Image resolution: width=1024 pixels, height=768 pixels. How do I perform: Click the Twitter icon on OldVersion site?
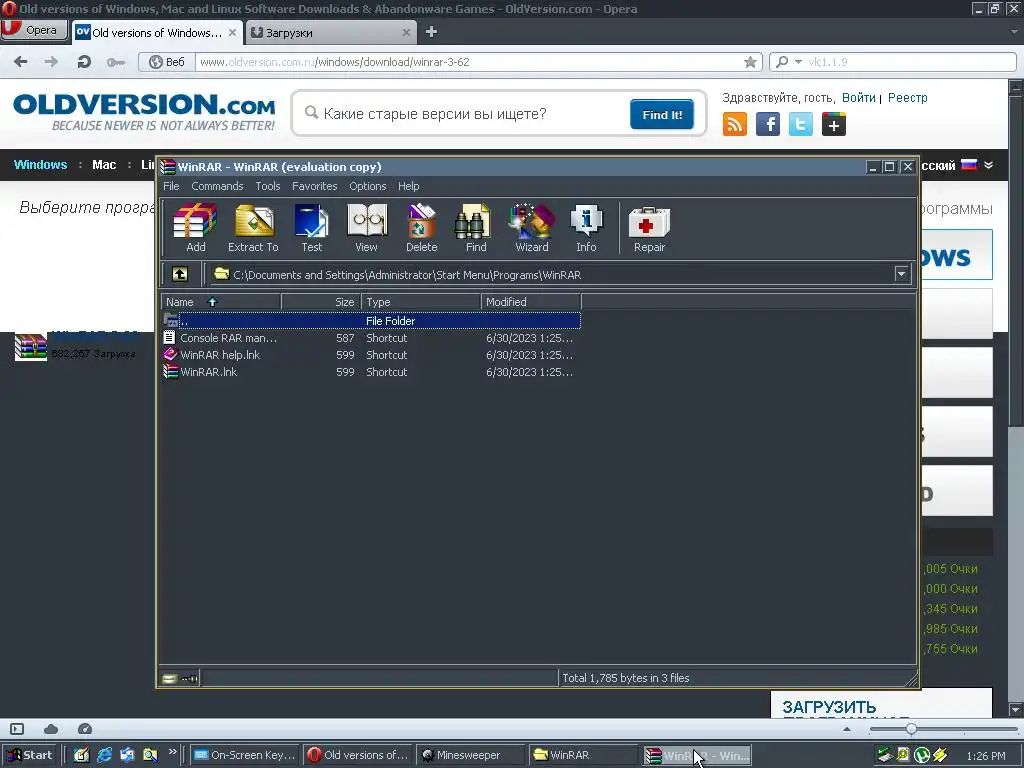(801, 124)
